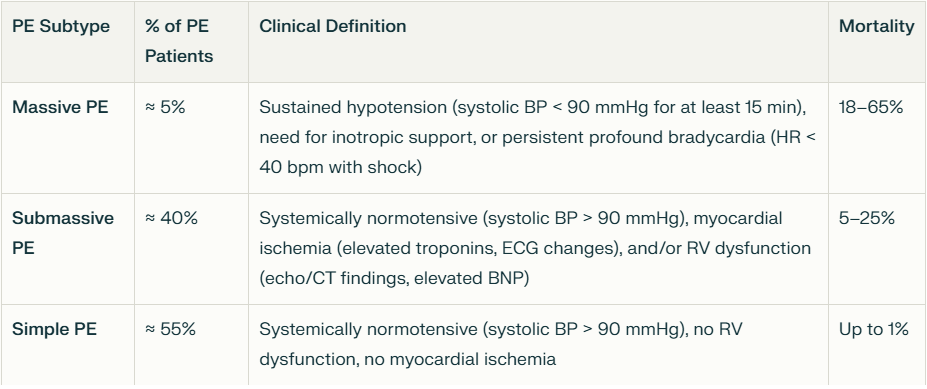Select the echo/CT findings, elevated BNP text
The image size is (927, 389).
pyautogui.click(x=394, y=278)
